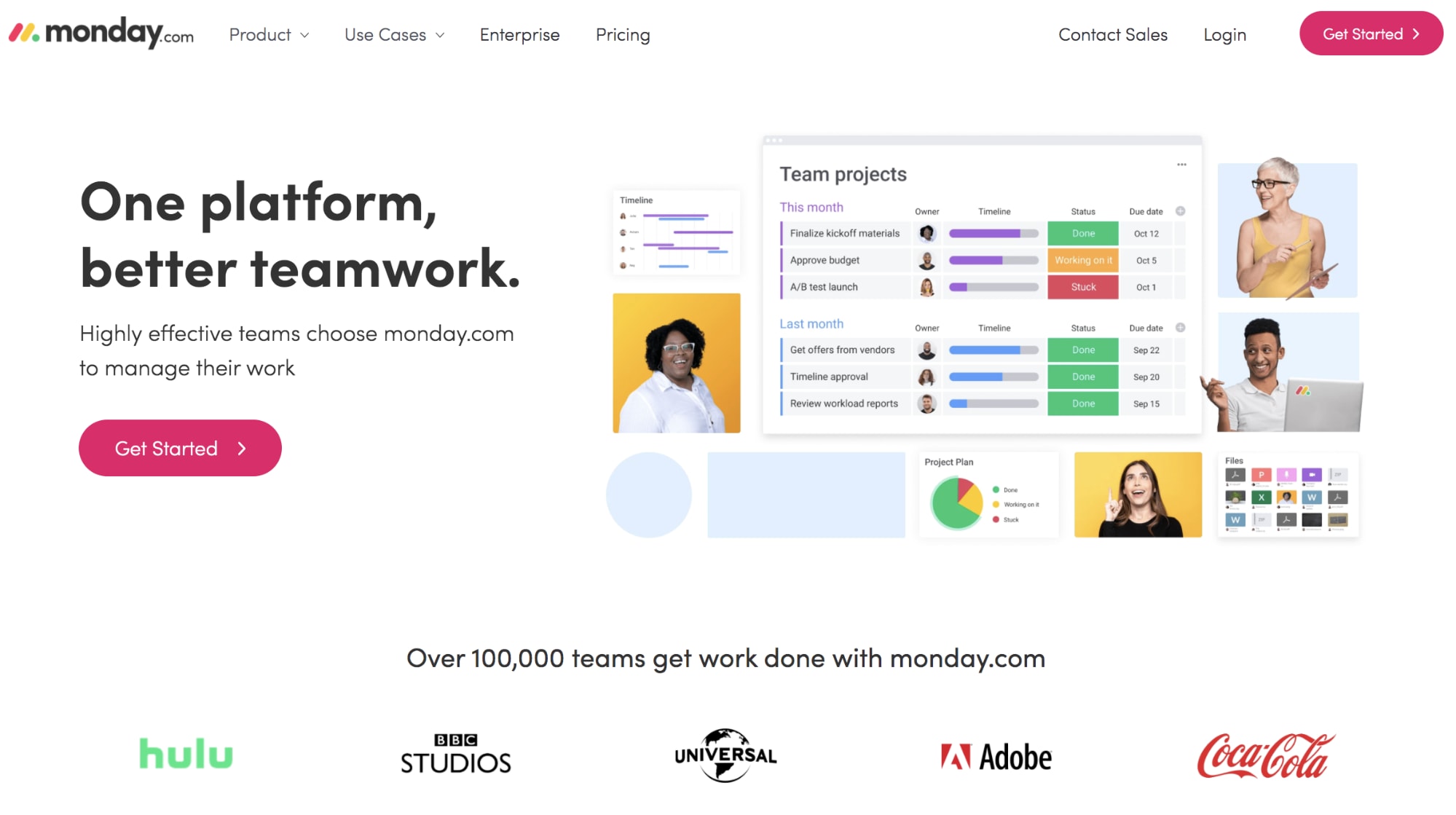
Task: Click the Login button in top navigation
Action: 1225,34
